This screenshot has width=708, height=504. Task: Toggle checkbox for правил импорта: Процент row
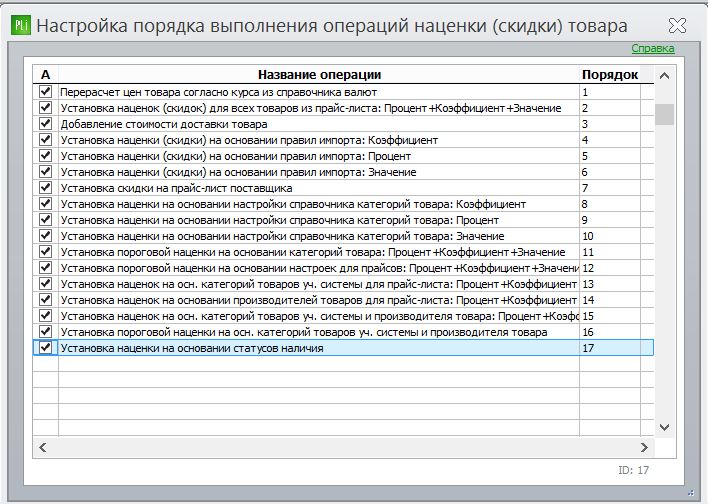[x=45, y=155]
